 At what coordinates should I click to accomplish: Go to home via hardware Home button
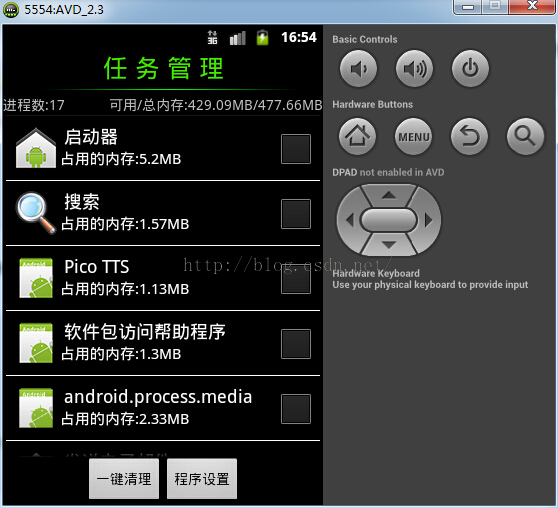[357, 136]
